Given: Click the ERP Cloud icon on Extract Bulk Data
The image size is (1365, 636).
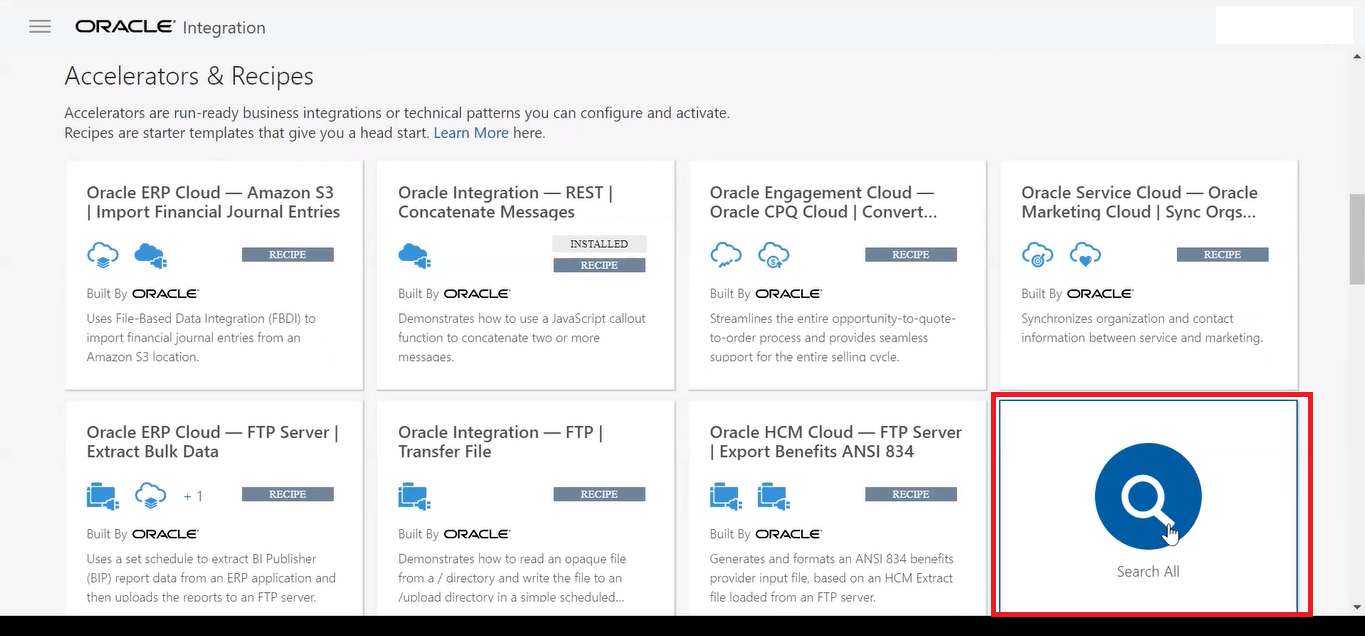Looking at the screenshot, I should 150,495.
